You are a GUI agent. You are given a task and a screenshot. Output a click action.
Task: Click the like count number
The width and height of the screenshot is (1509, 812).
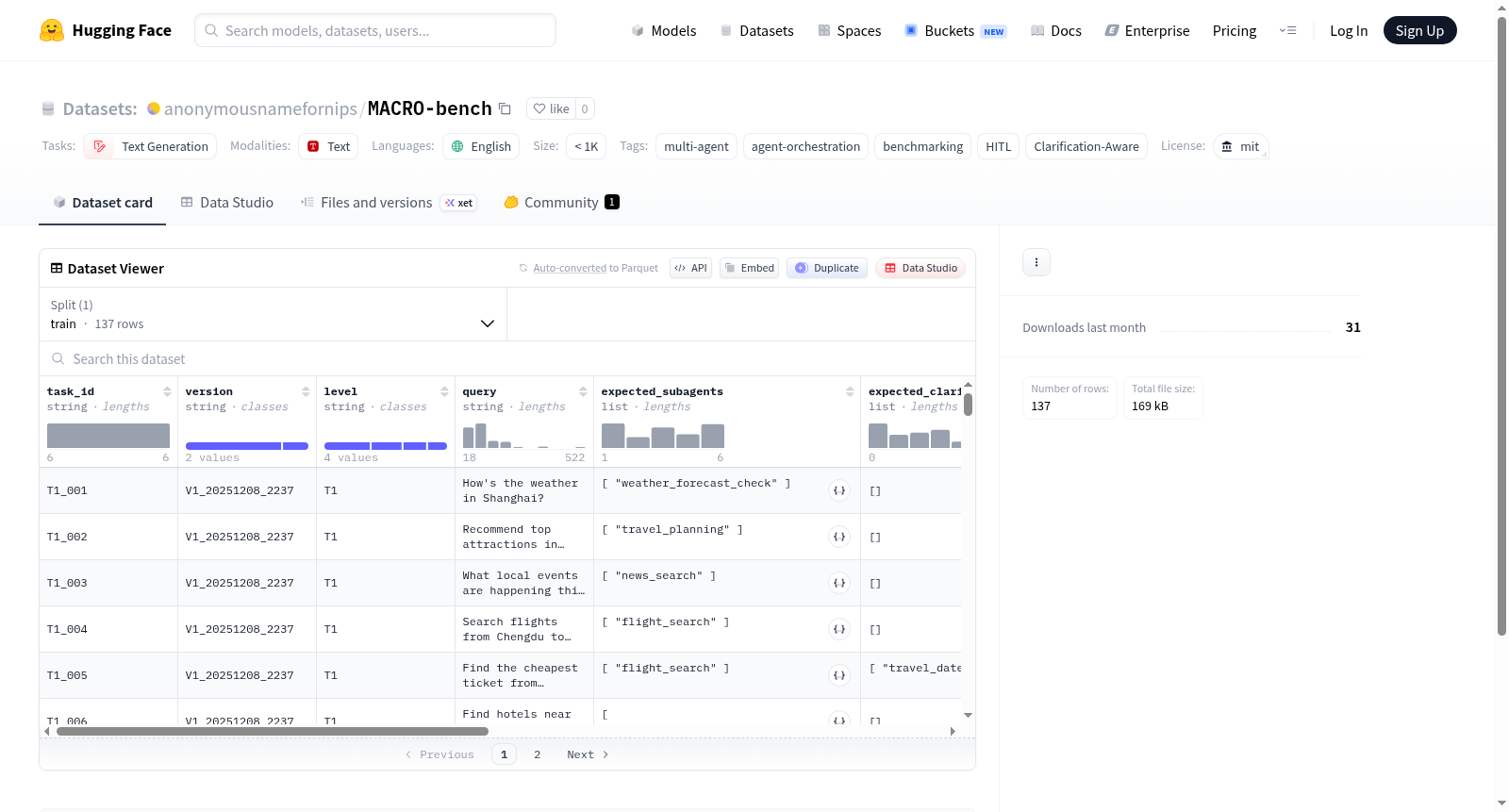point(585,108)
